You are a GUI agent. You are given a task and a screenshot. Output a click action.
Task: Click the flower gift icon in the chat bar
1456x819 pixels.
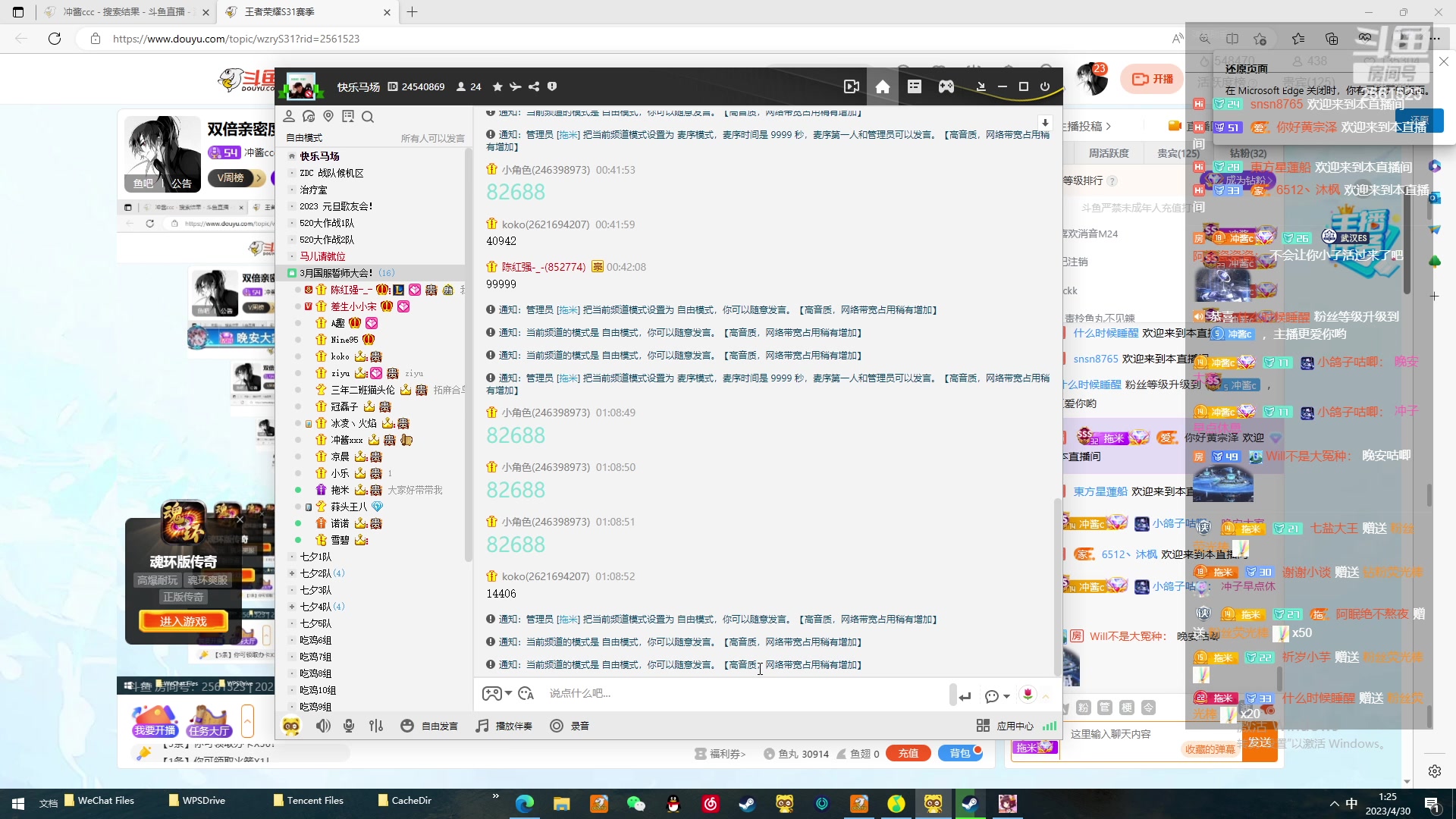pos(1028,694)
